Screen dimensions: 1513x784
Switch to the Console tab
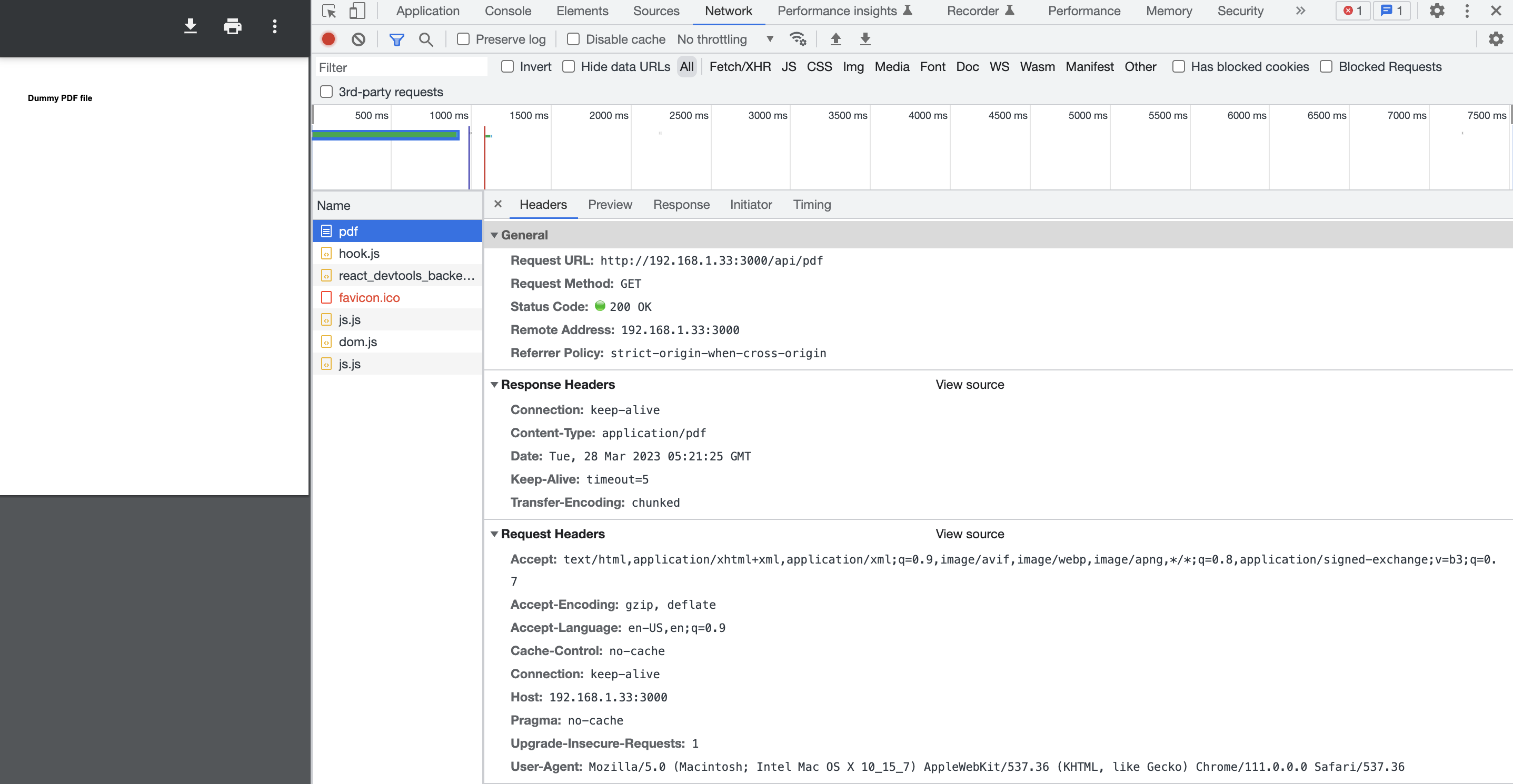tap(507, 11)
